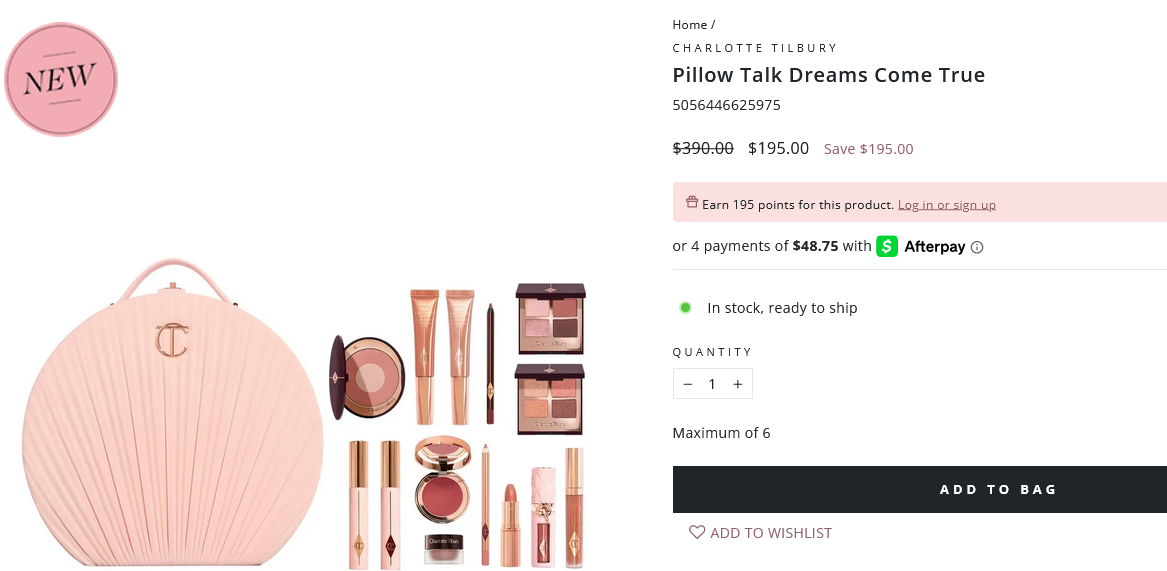
Task: Click the green Cash App Afterpay logo
Action: 887,246
